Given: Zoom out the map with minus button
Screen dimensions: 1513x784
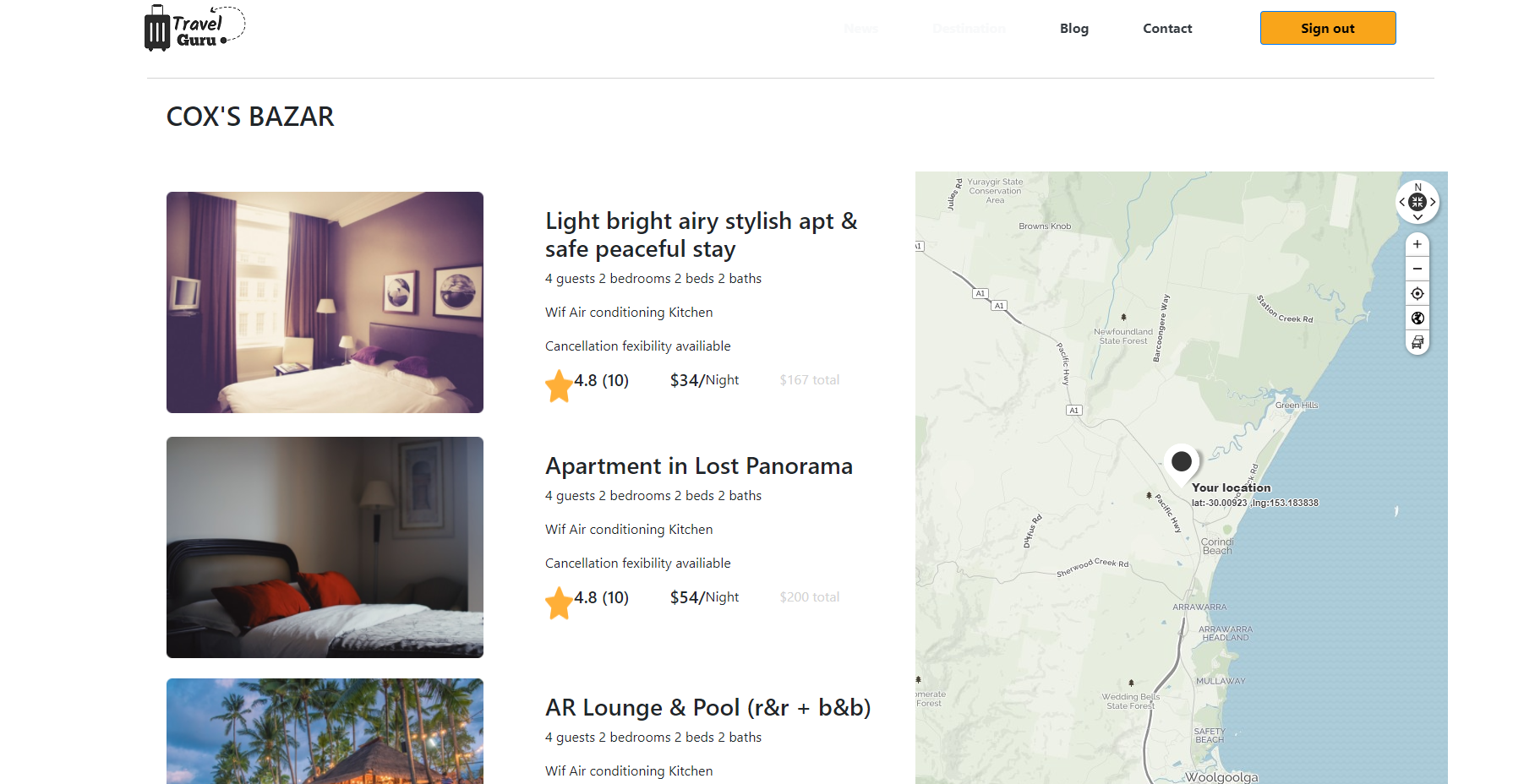Looking at the screenshot, I should [x=1417, y=269].
